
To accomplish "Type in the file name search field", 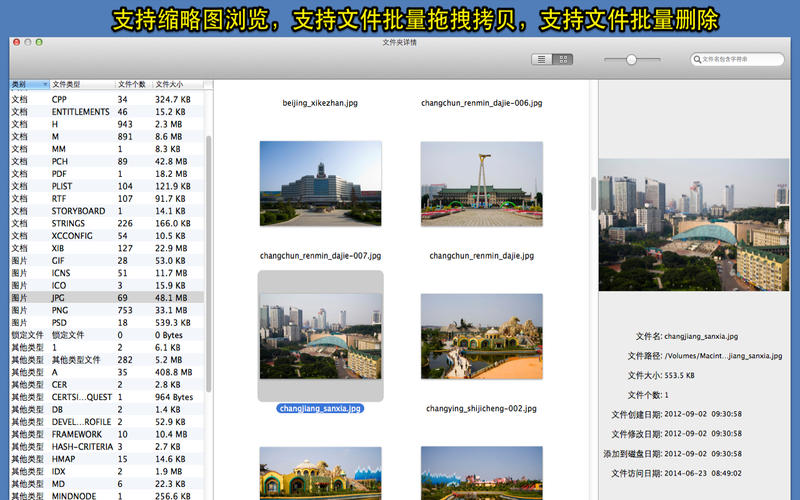I will (x=740, y=60).
